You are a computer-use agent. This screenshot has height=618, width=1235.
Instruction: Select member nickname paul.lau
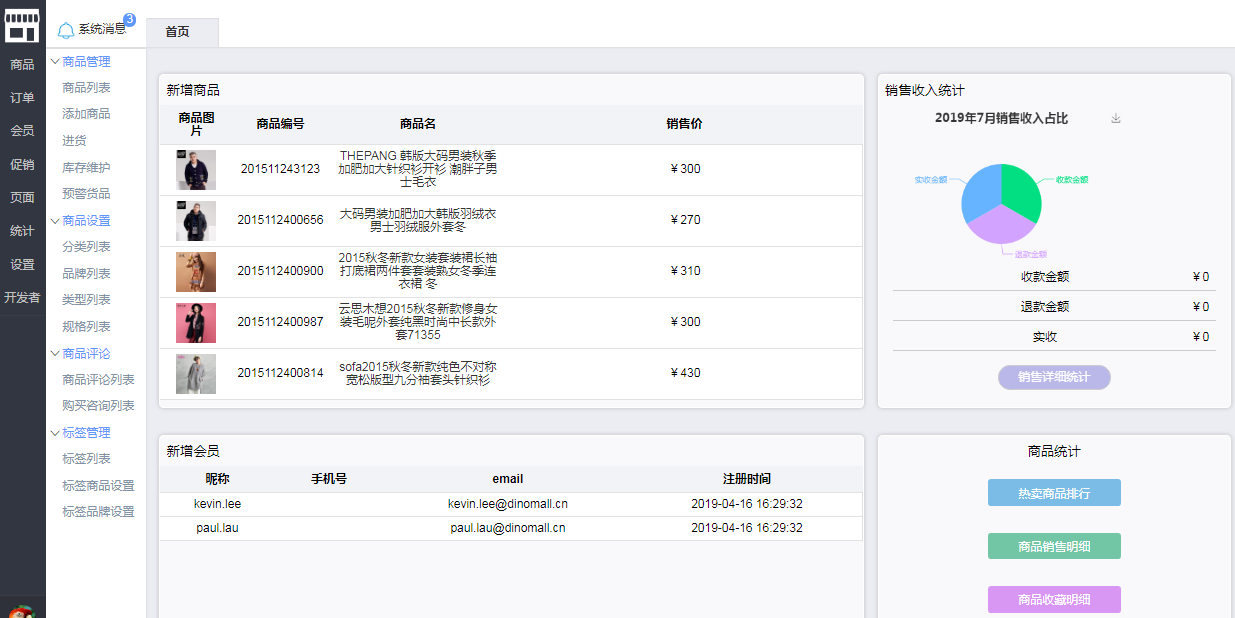(217, 528)
